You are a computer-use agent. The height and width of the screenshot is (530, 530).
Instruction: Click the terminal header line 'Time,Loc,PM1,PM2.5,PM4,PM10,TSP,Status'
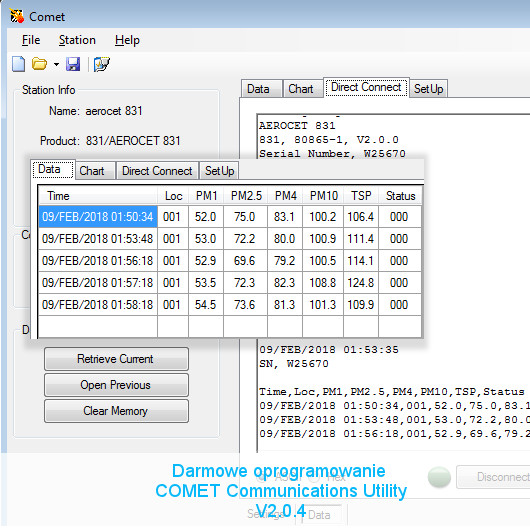[392, 392]
